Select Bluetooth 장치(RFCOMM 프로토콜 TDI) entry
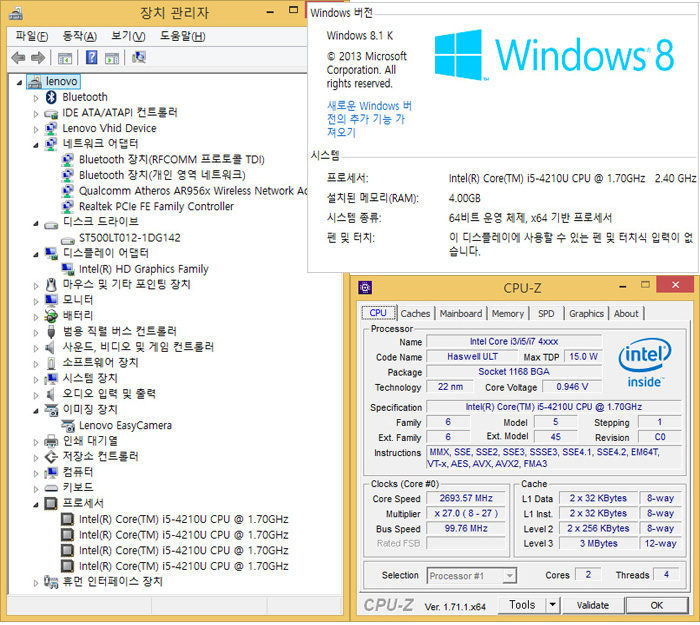 [172, 160]
